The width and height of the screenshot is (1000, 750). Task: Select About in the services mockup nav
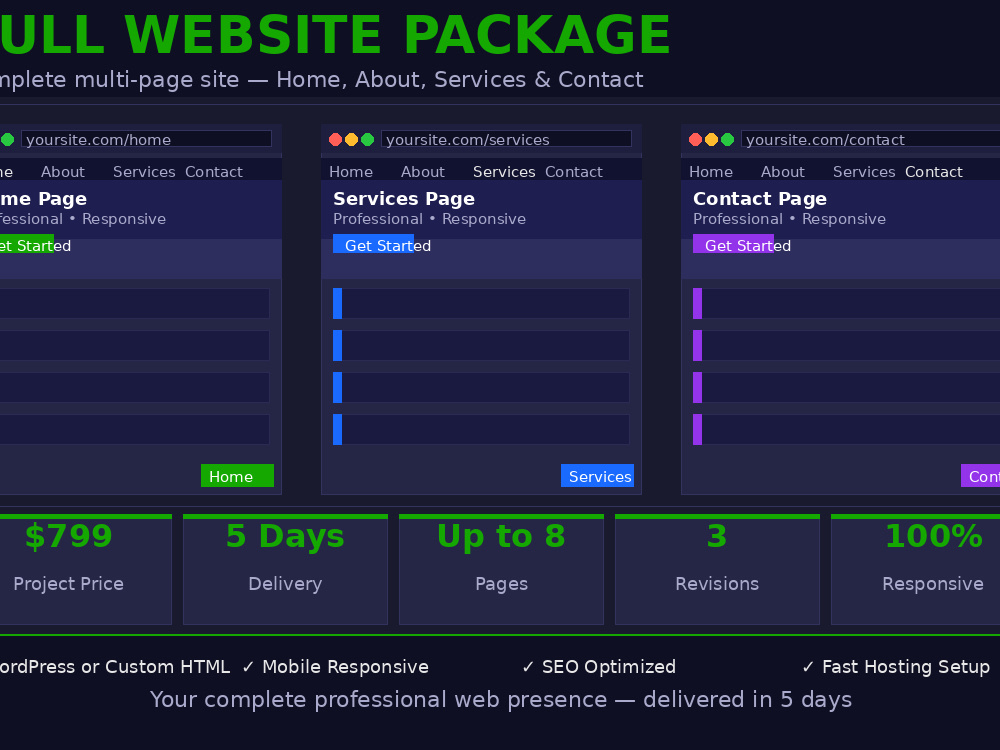point(423,172)
